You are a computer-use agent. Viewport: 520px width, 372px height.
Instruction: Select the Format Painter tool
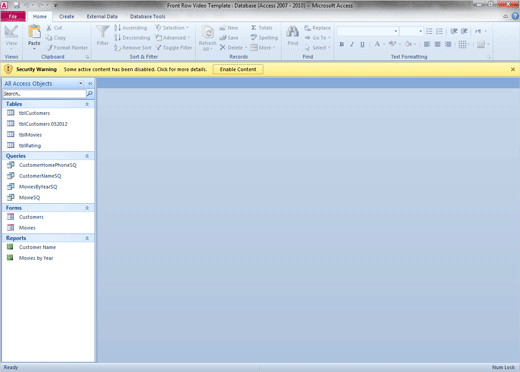pyautogui.click(x=67, y=48)
